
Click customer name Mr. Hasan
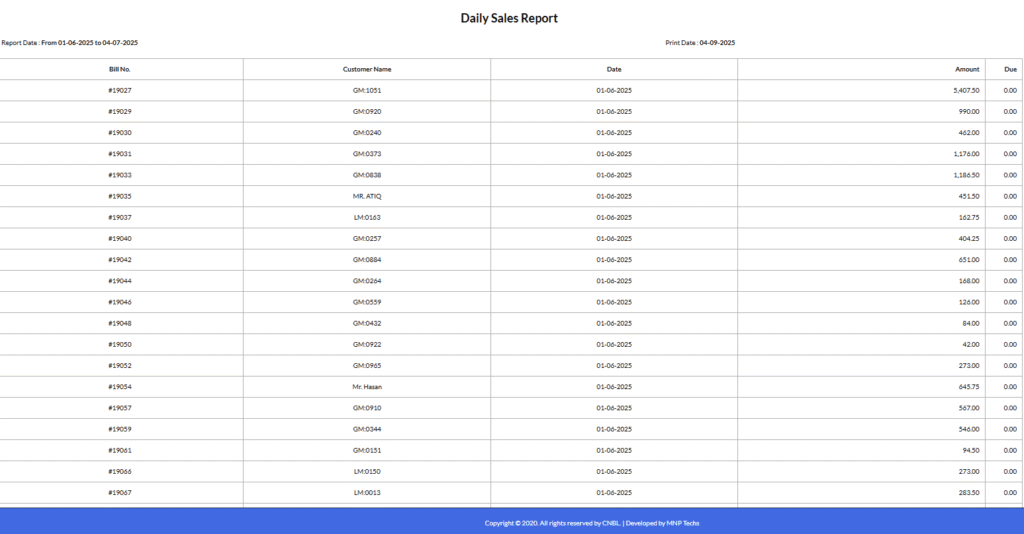tap(367, 387)
